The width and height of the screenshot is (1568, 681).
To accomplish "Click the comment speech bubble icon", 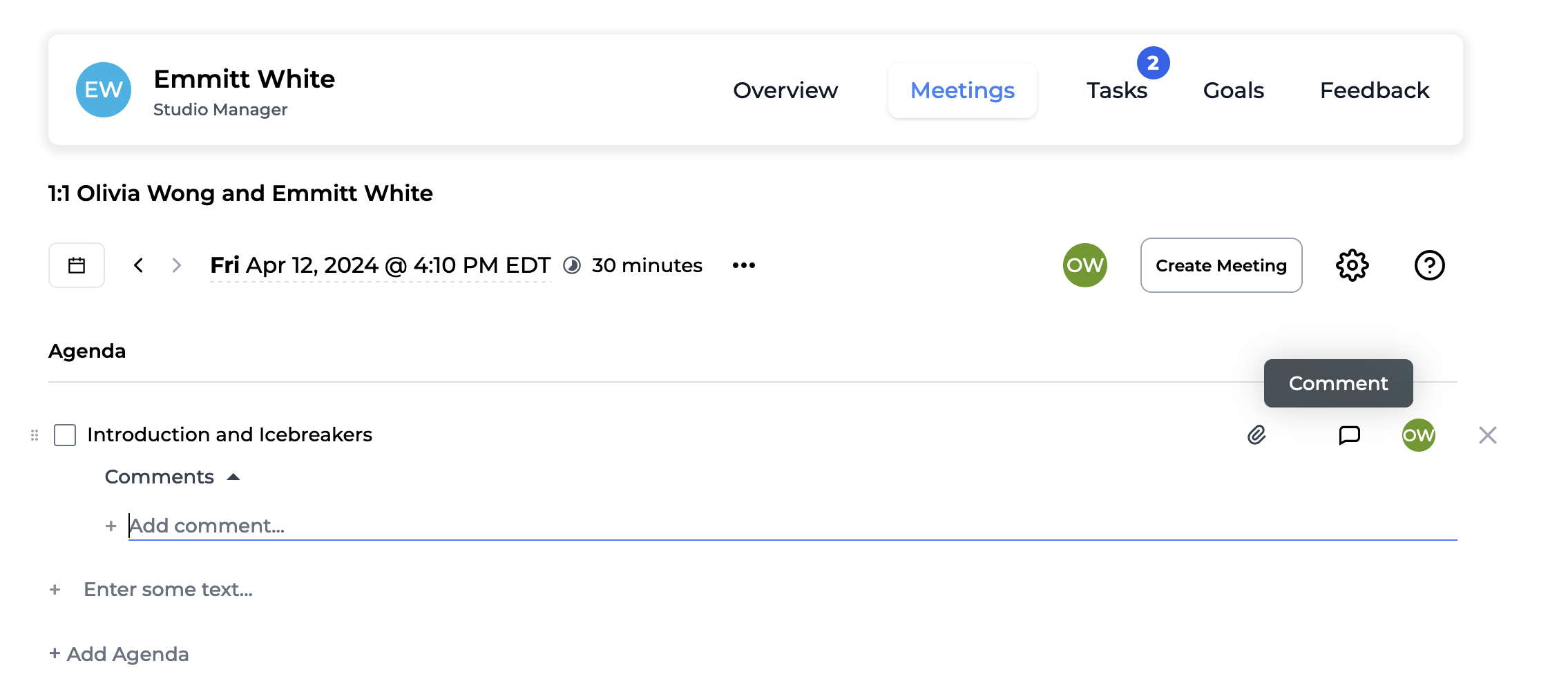I will point(1349,435).
